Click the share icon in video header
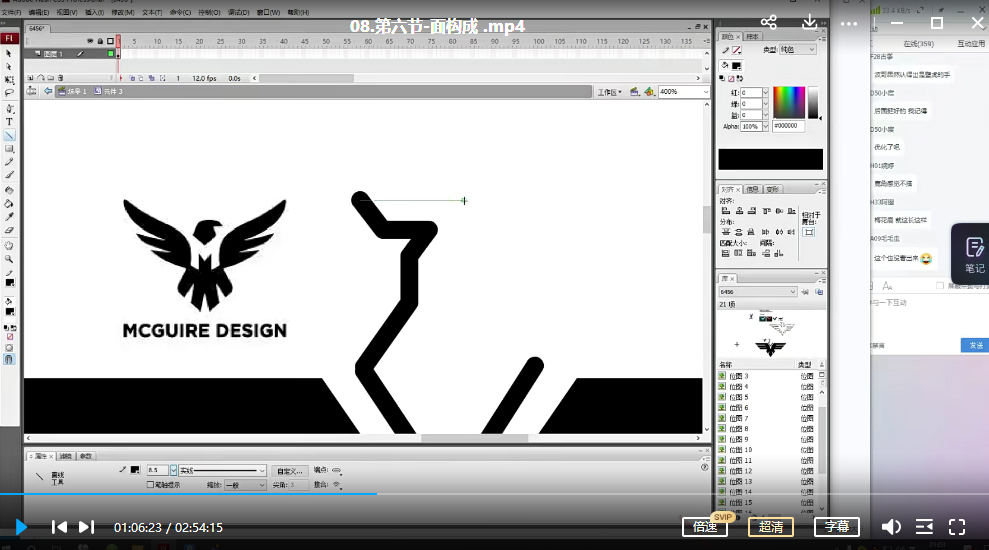This screenshot has width=989, height=550. 768,22
